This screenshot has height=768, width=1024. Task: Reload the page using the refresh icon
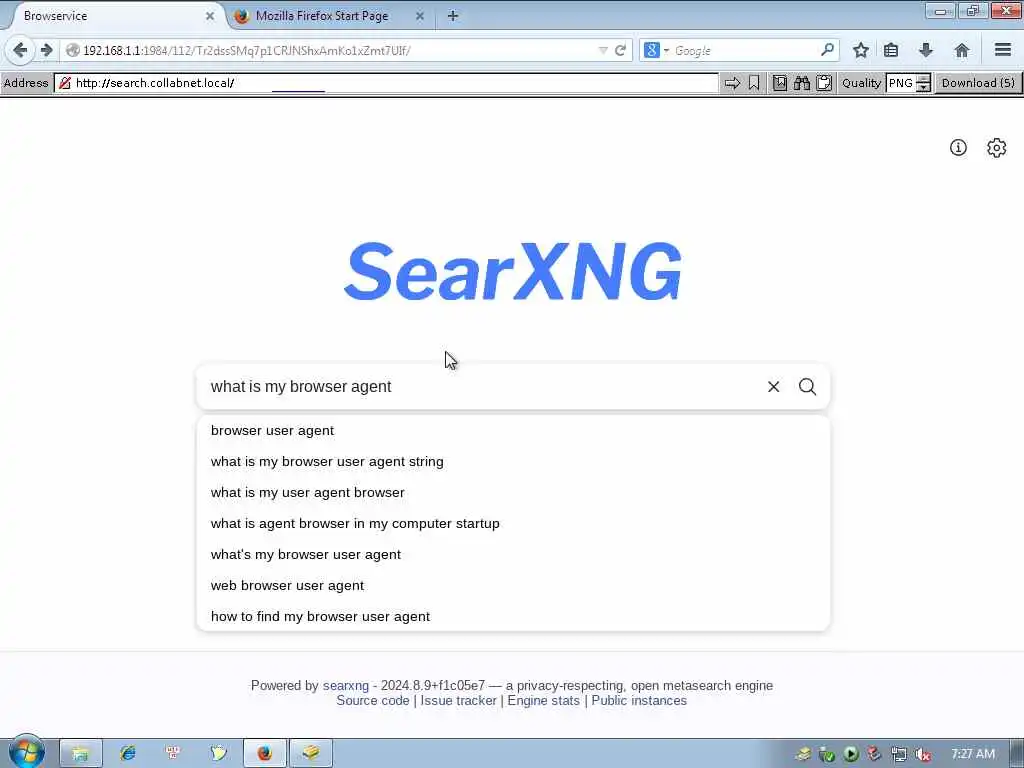coord(620,50)
